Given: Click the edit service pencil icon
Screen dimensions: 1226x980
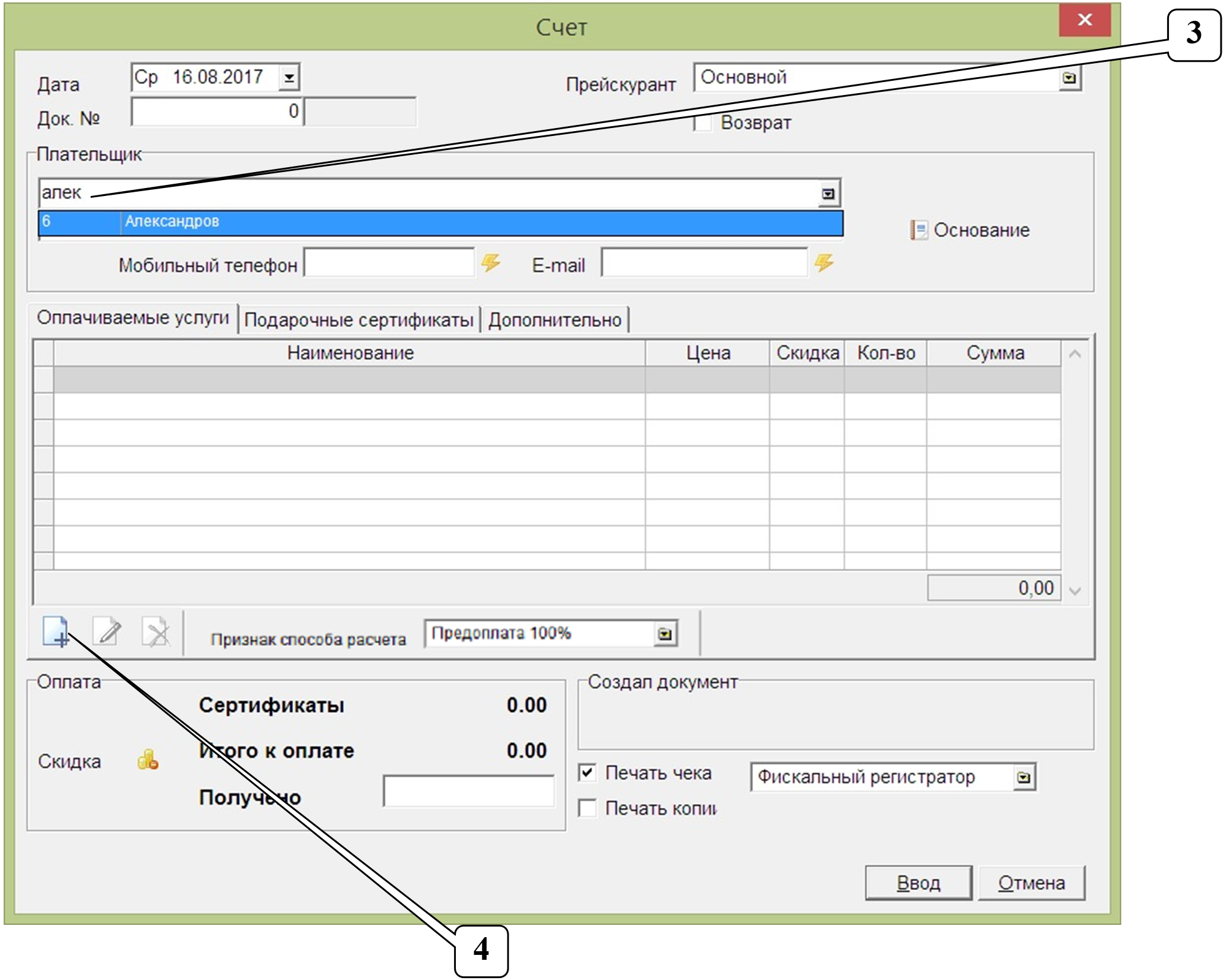Looking at the screenshot, I should pos(107,631).
